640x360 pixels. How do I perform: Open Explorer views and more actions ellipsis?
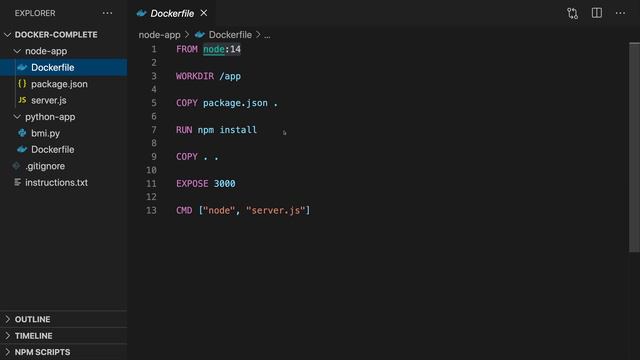(107, 13)
